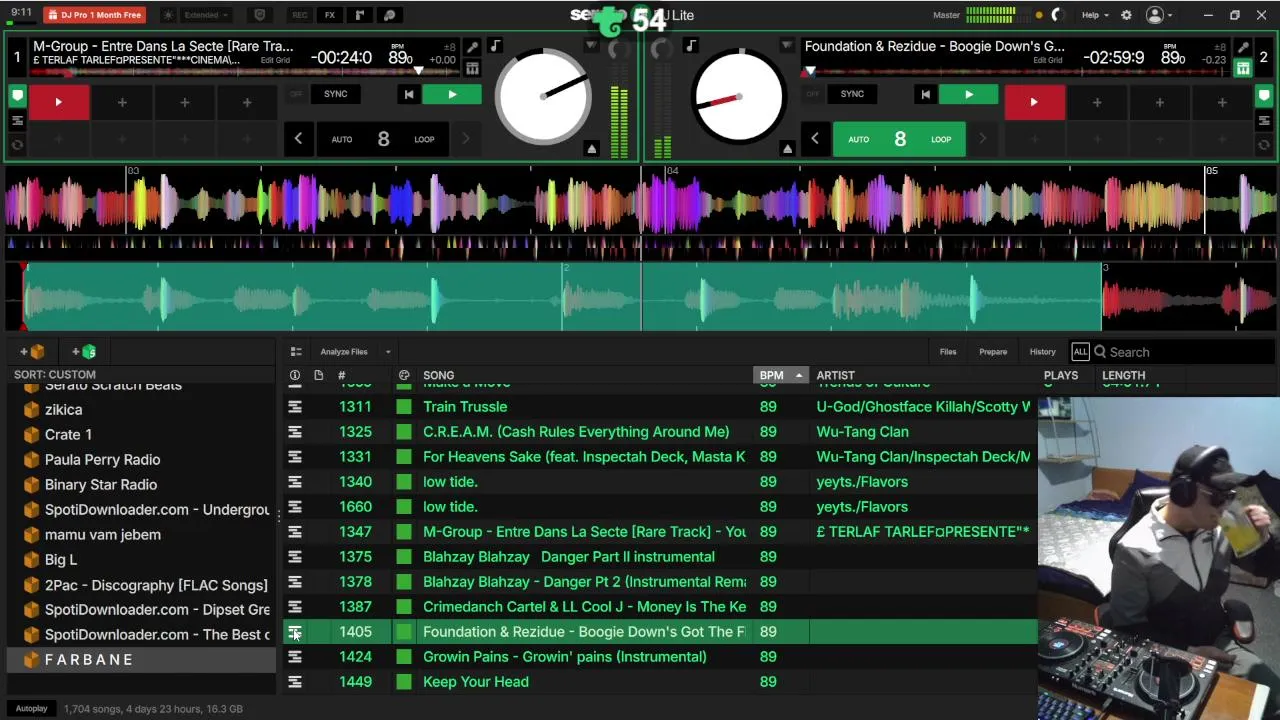Open the practice mode / stems icon
Image resolution: width=1280 pixels, height=720 pixels.
coord(390,15)
